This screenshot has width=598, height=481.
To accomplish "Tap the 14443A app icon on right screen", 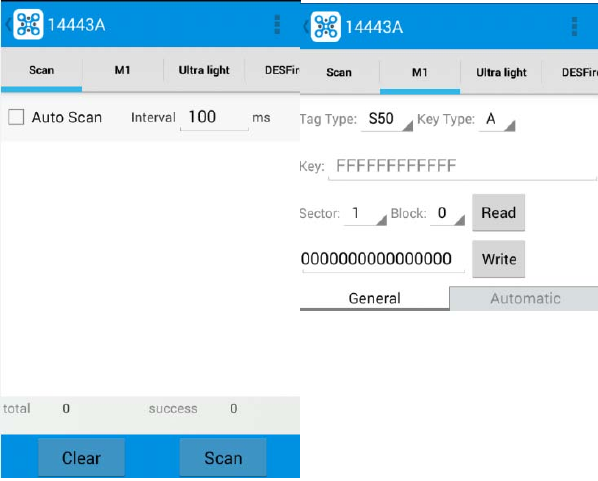I will coord(325,27).
